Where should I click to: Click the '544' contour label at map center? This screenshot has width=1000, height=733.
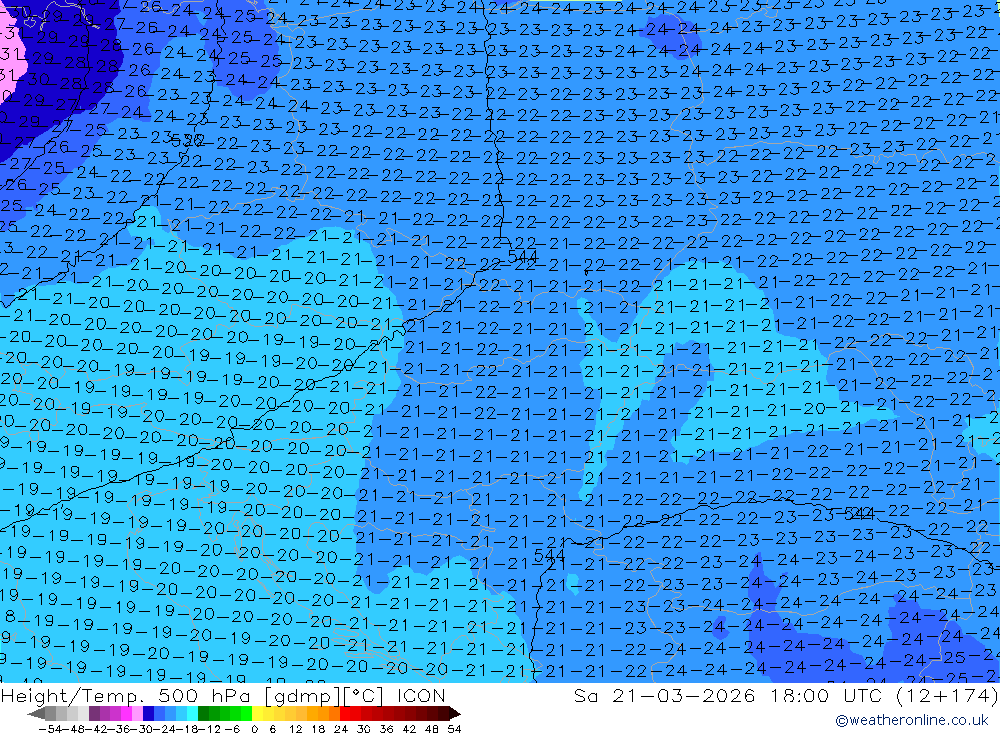coord(523,256)
